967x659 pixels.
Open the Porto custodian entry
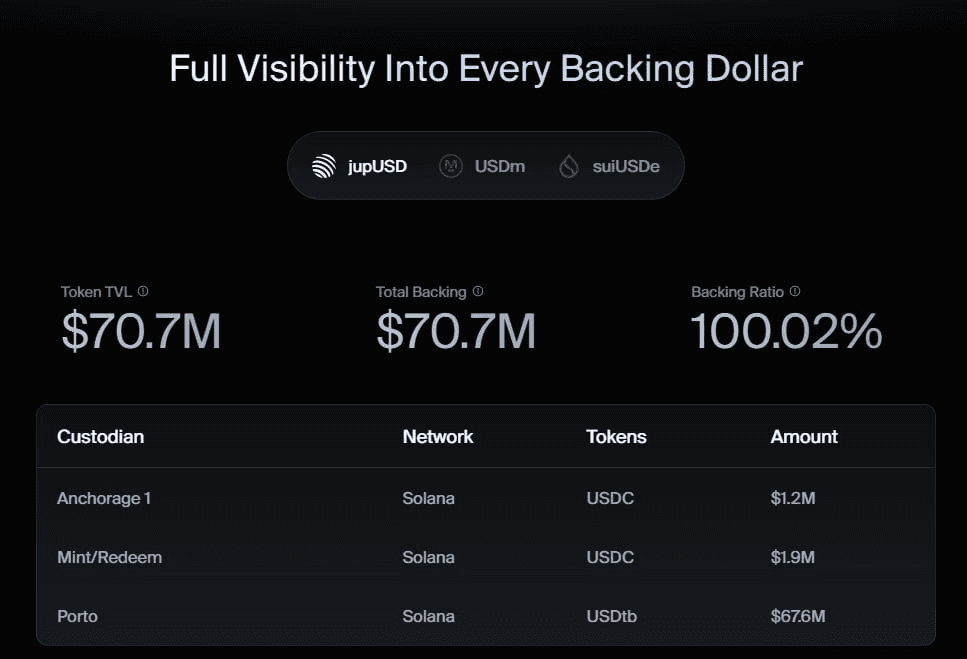click(x=78, y=616)
